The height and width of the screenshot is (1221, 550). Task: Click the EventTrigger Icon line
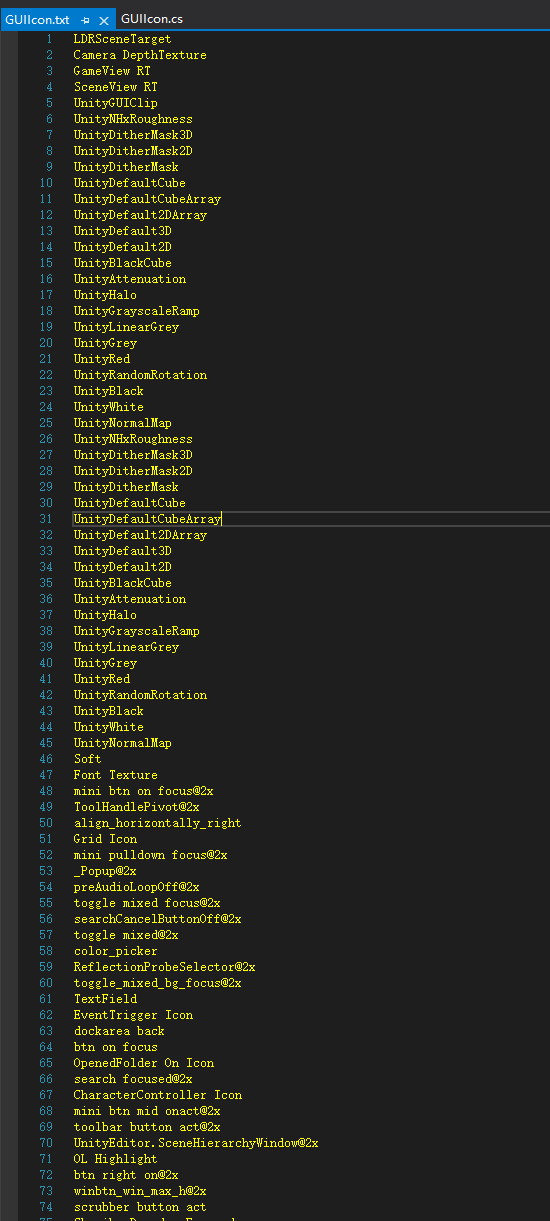[133, 1015]
